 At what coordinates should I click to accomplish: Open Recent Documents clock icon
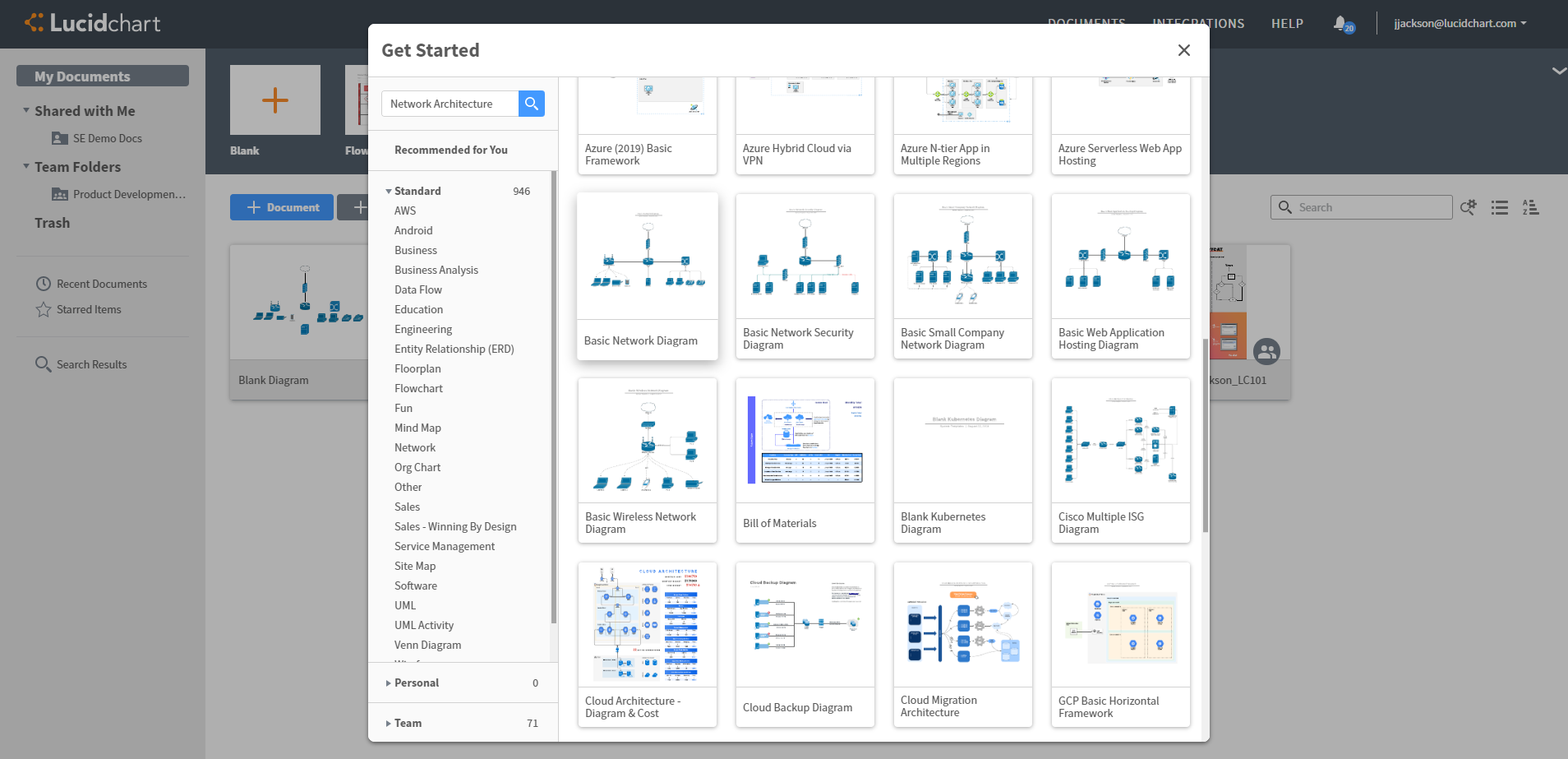pyautogui.click(x=44, y=284)
